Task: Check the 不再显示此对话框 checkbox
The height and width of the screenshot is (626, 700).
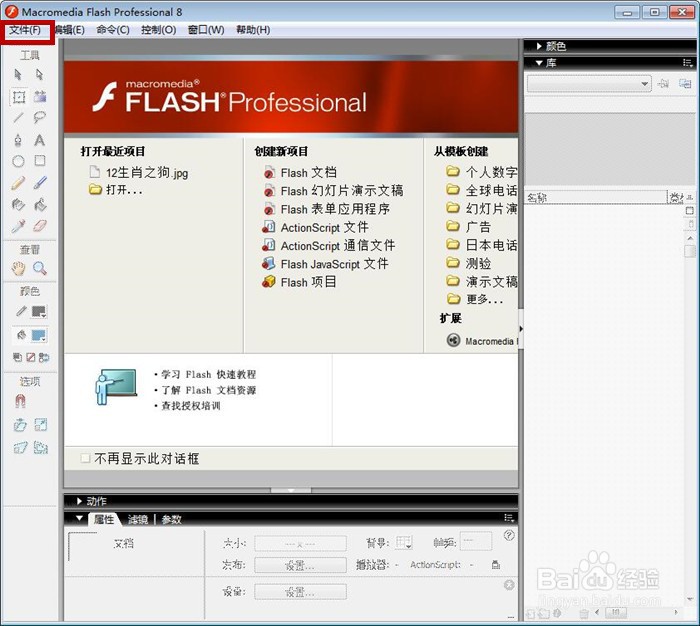Action: point(85,458)
